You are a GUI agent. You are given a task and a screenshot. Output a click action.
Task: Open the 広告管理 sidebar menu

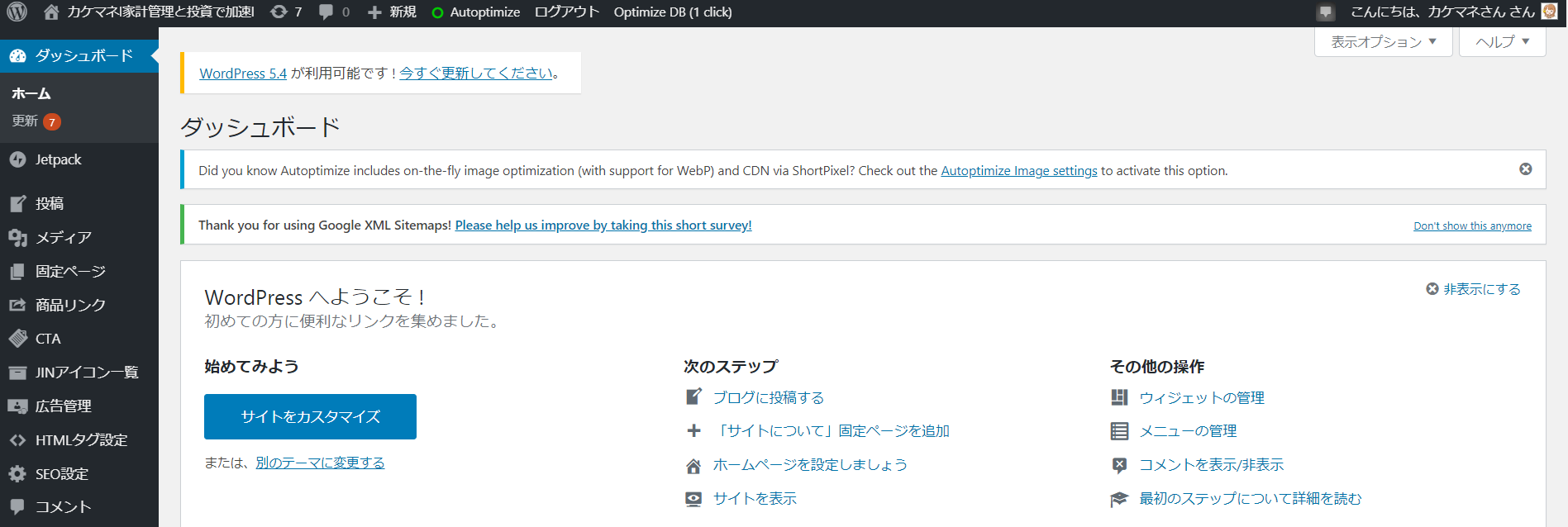coord(79,406)
